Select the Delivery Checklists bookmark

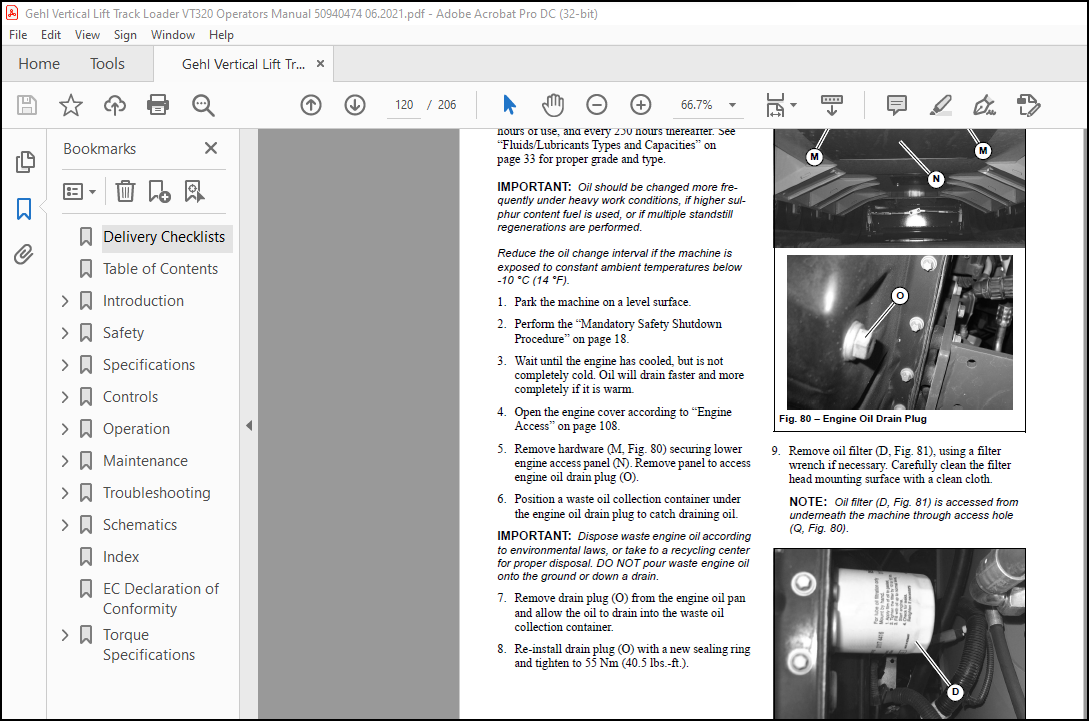(164, 237)
